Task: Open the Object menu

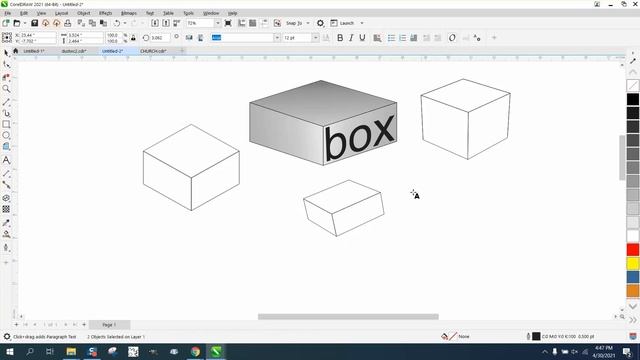Action: 84,13
